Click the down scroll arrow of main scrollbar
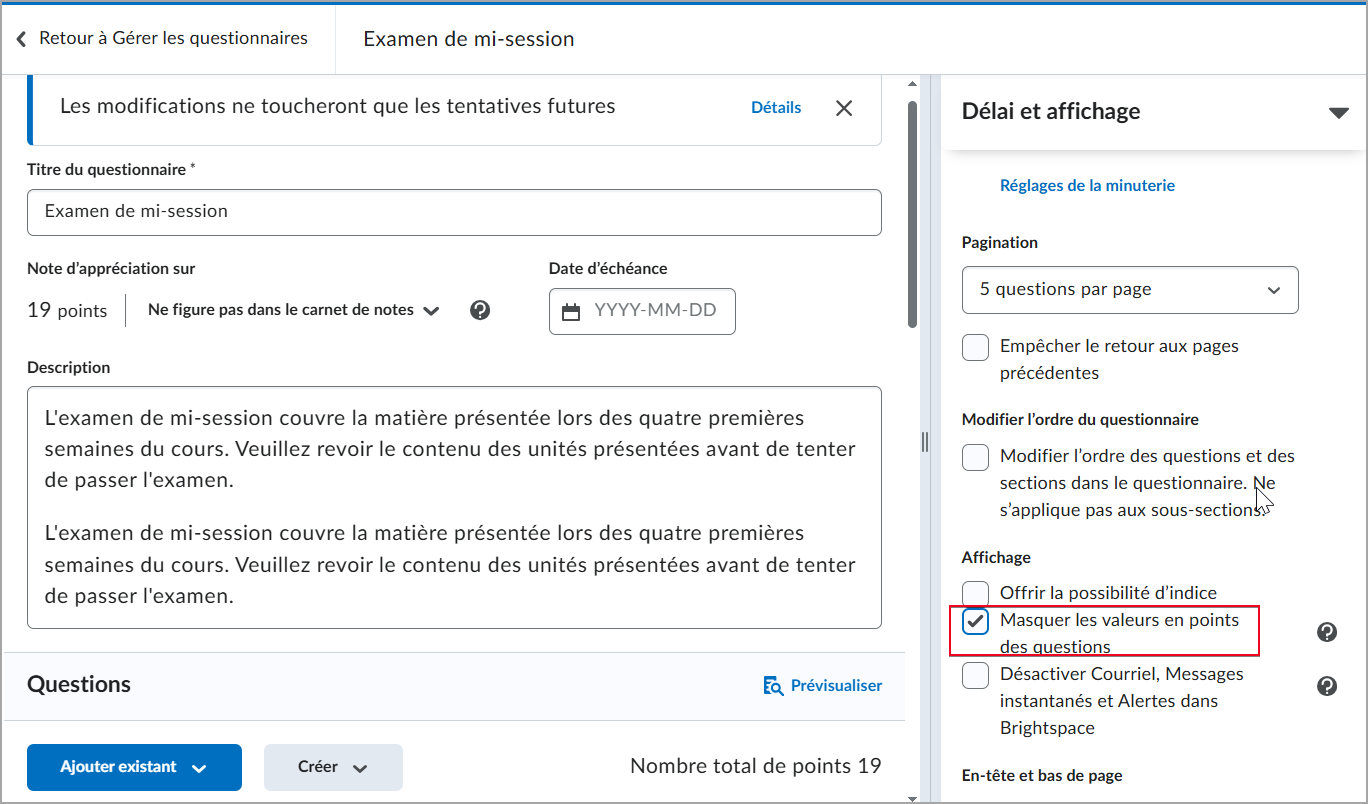The height and width of the screenshot is (804, 1368). pos(912,798)
